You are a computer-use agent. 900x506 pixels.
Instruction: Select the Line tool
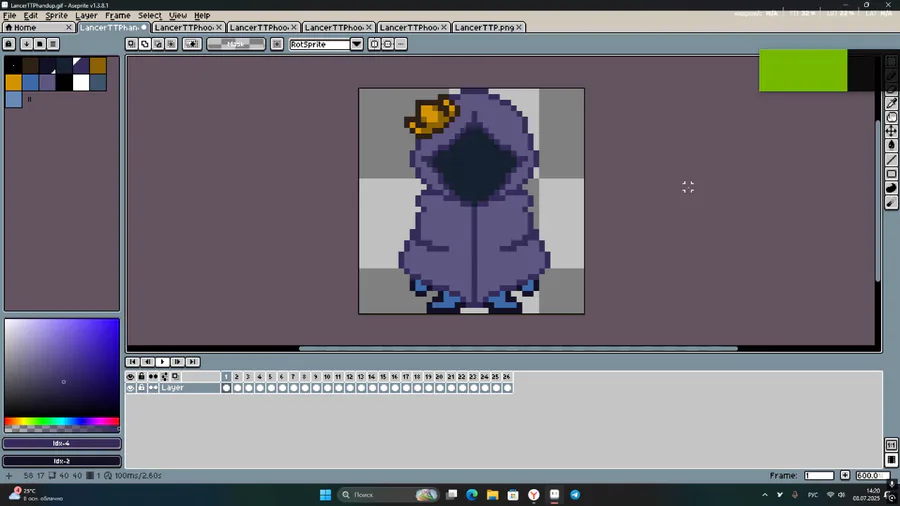click(x=891, y=160)
